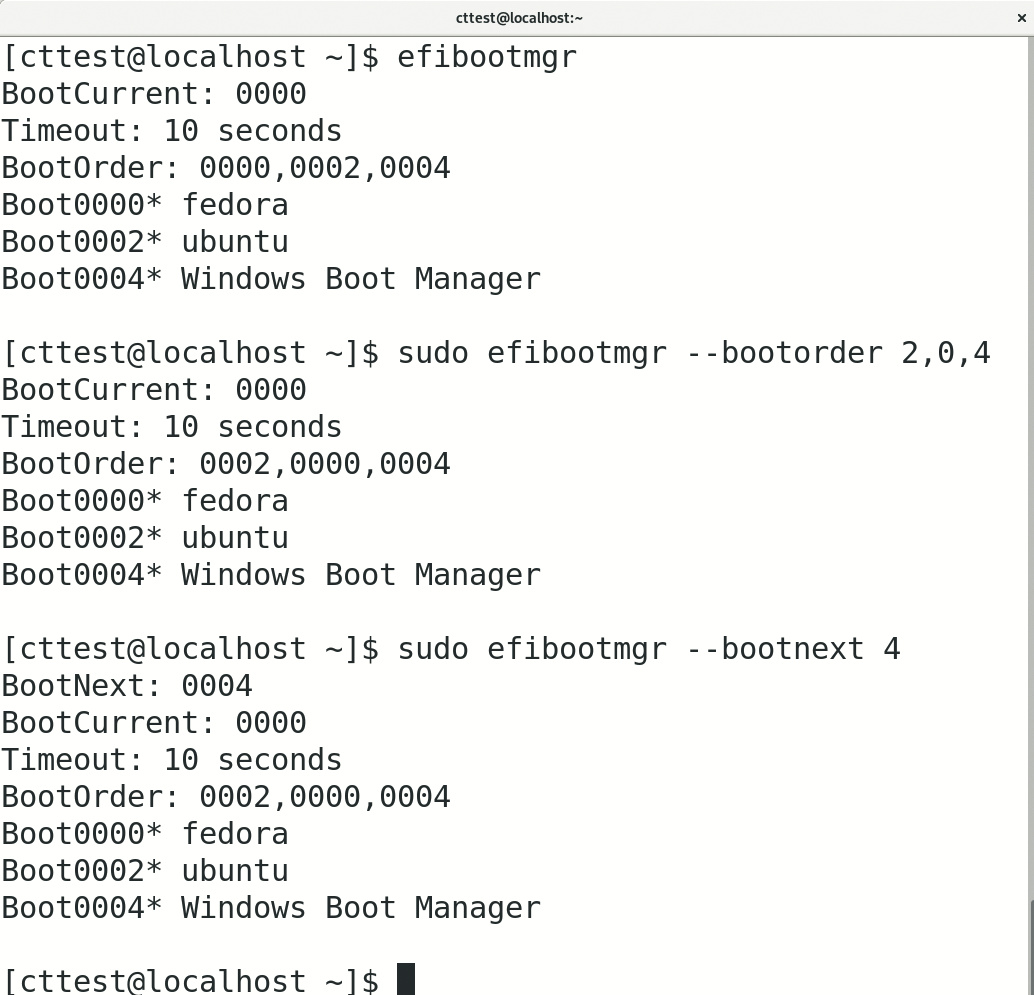The width and height of the screenshot is (1034, 995).
Task: Click Boot0000* fedora in the second output
Action: pyautogui.click(x=145, y=501)
